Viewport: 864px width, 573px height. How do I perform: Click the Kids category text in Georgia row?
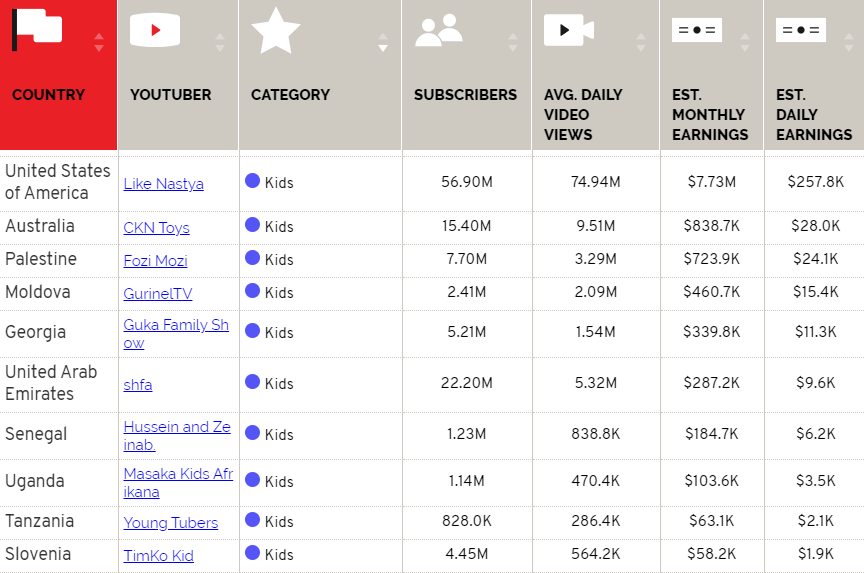(x=279, y=333)
